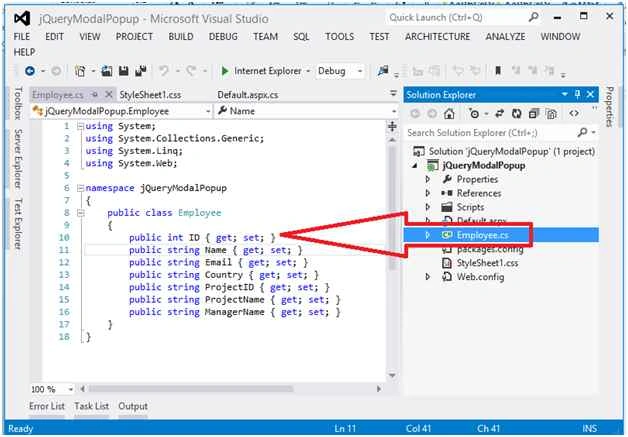Click the Open File toolbar icon
Screen dimensions: 628x437
pyautogui.click(x=107, y=71)
